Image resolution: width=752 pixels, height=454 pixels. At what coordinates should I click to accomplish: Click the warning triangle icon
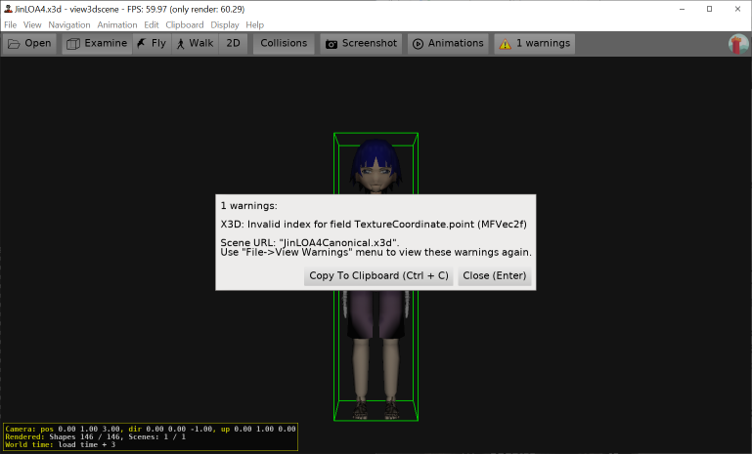tap(505, 44)
